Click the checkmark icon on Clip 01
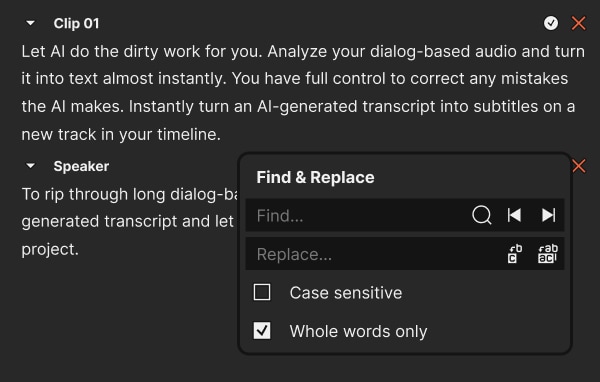The height and width of the screenshot is (382, 600). (551, 23)
